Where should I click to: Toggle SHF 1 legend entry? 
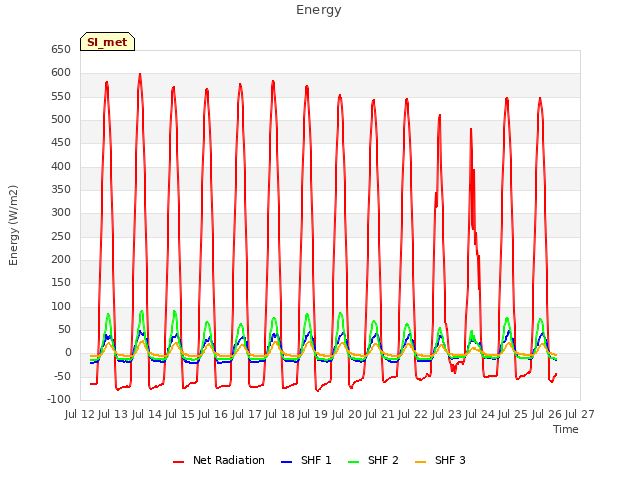point(306,460)
